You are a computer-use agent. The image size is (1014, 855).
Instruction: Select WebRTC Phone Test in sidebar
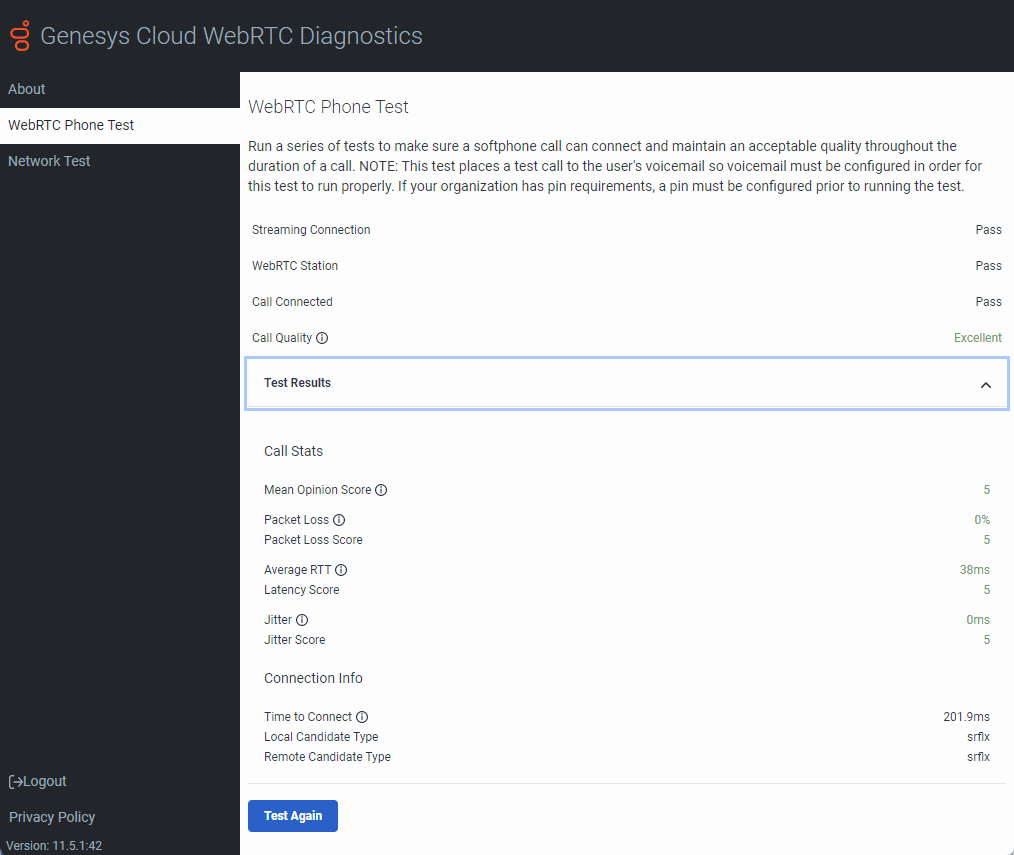point(71,125)
